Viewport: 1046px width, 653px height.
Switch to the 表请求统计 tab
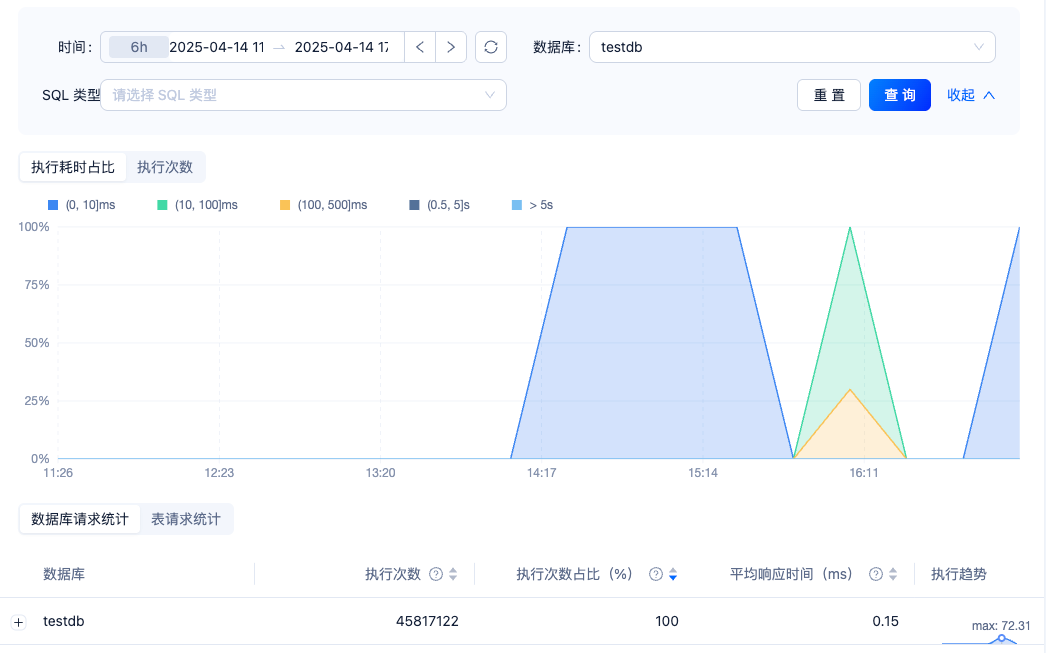point(186,519)
